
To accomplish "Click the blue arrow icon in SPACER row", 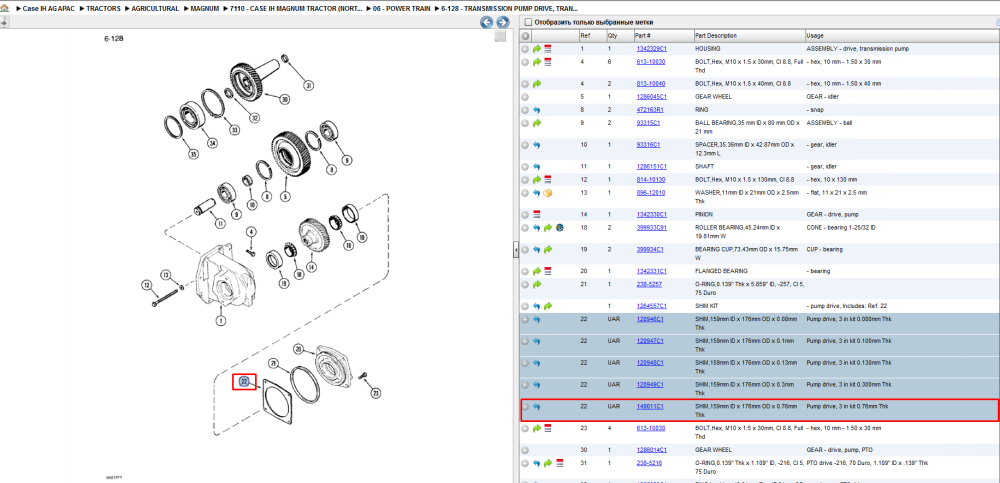I will pyautogui.click(x=537, y=145).
